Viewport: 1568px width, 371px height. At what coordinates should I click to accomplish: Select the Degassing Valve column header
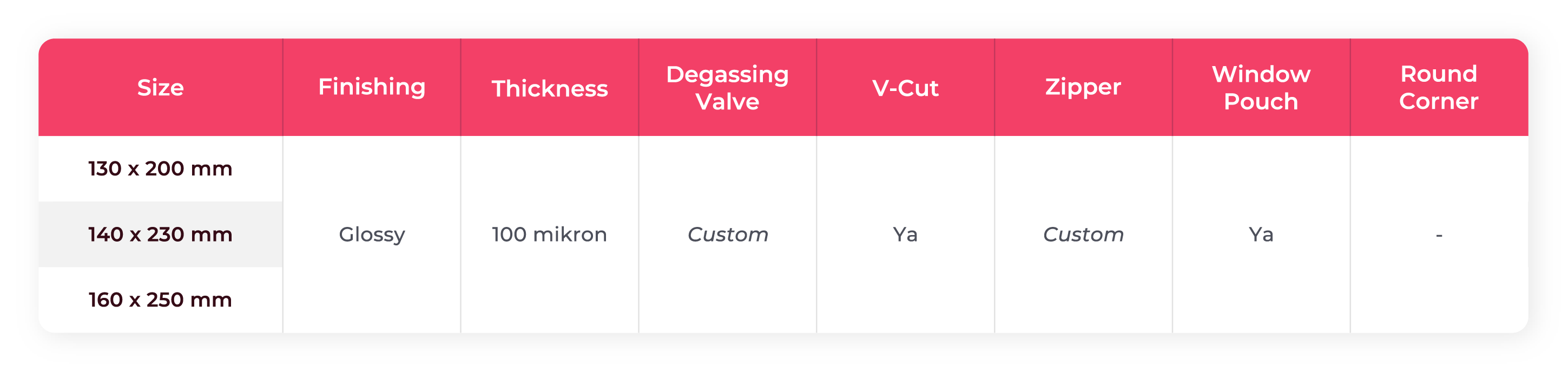click(x=727, y=88)
